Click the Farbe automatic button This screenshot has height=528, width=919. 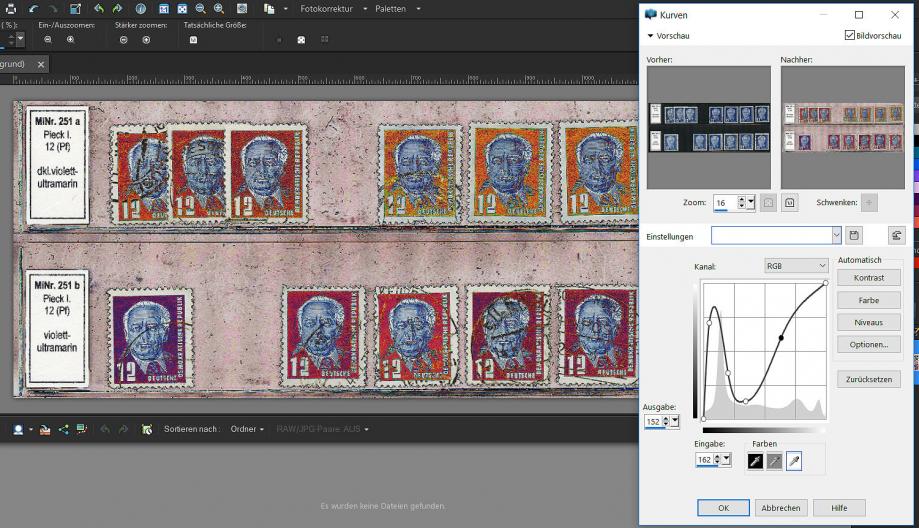point(869,300)
